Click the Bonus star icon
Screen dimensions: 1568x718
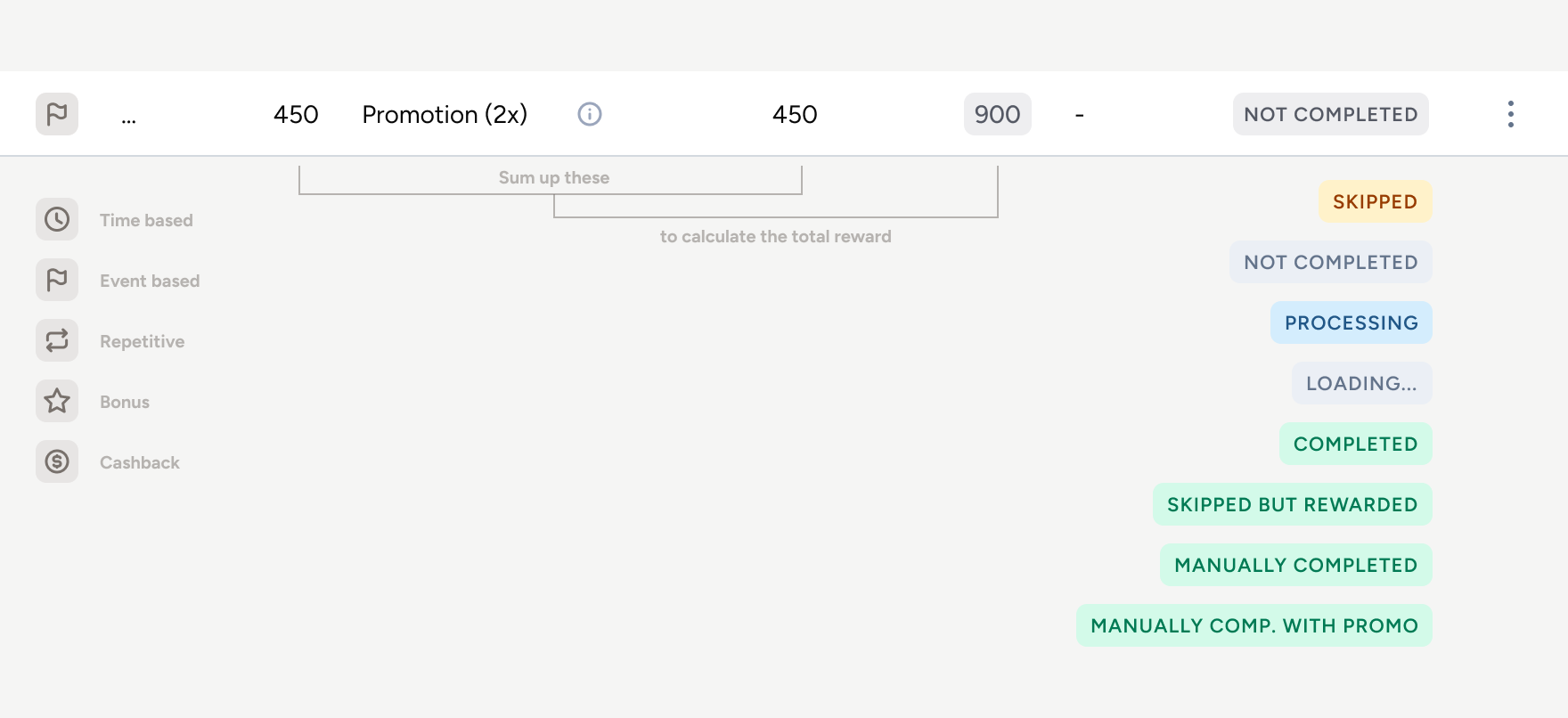coord(57,401)
